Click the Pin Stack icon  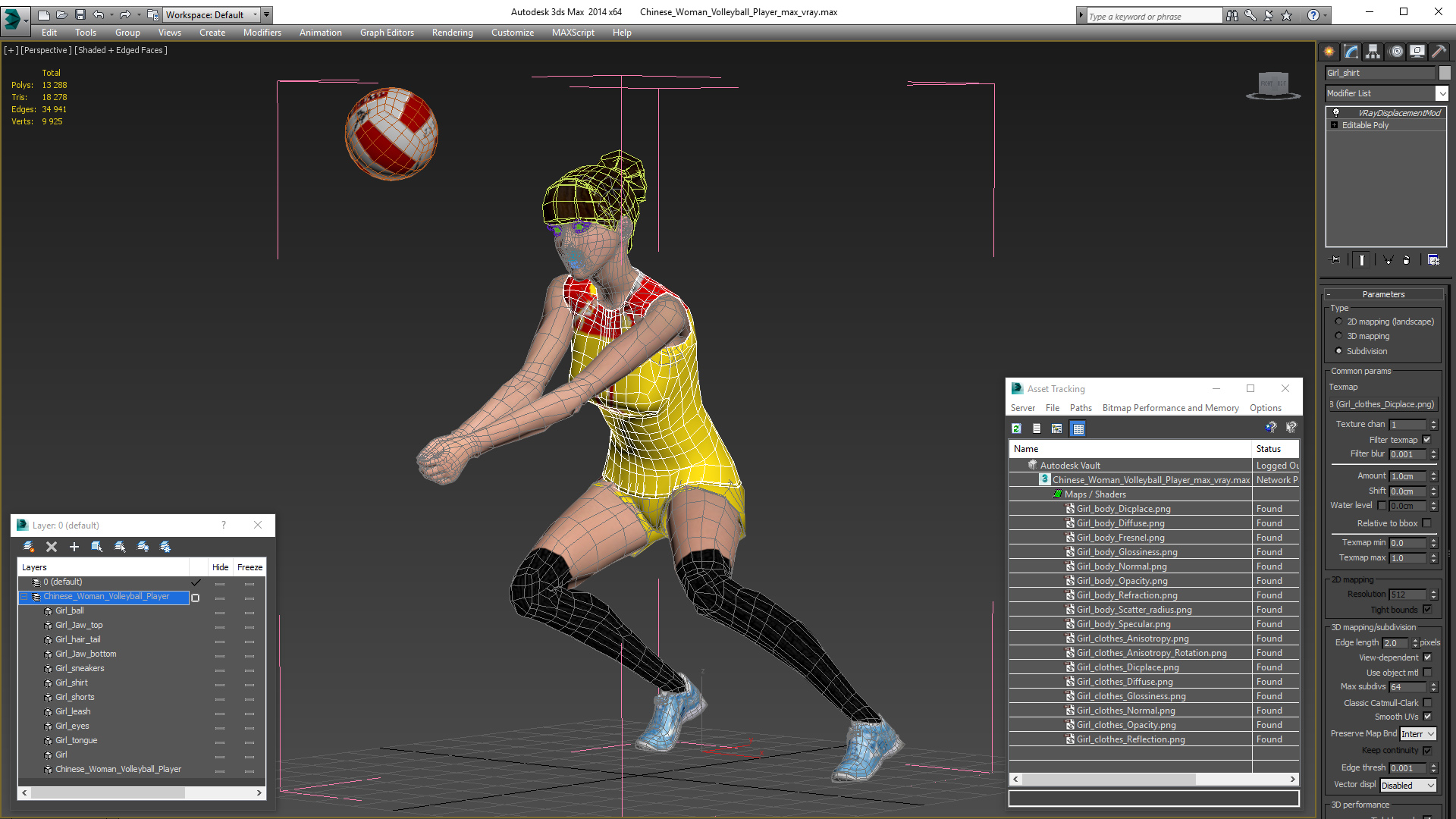click(x=1335, y=260)
